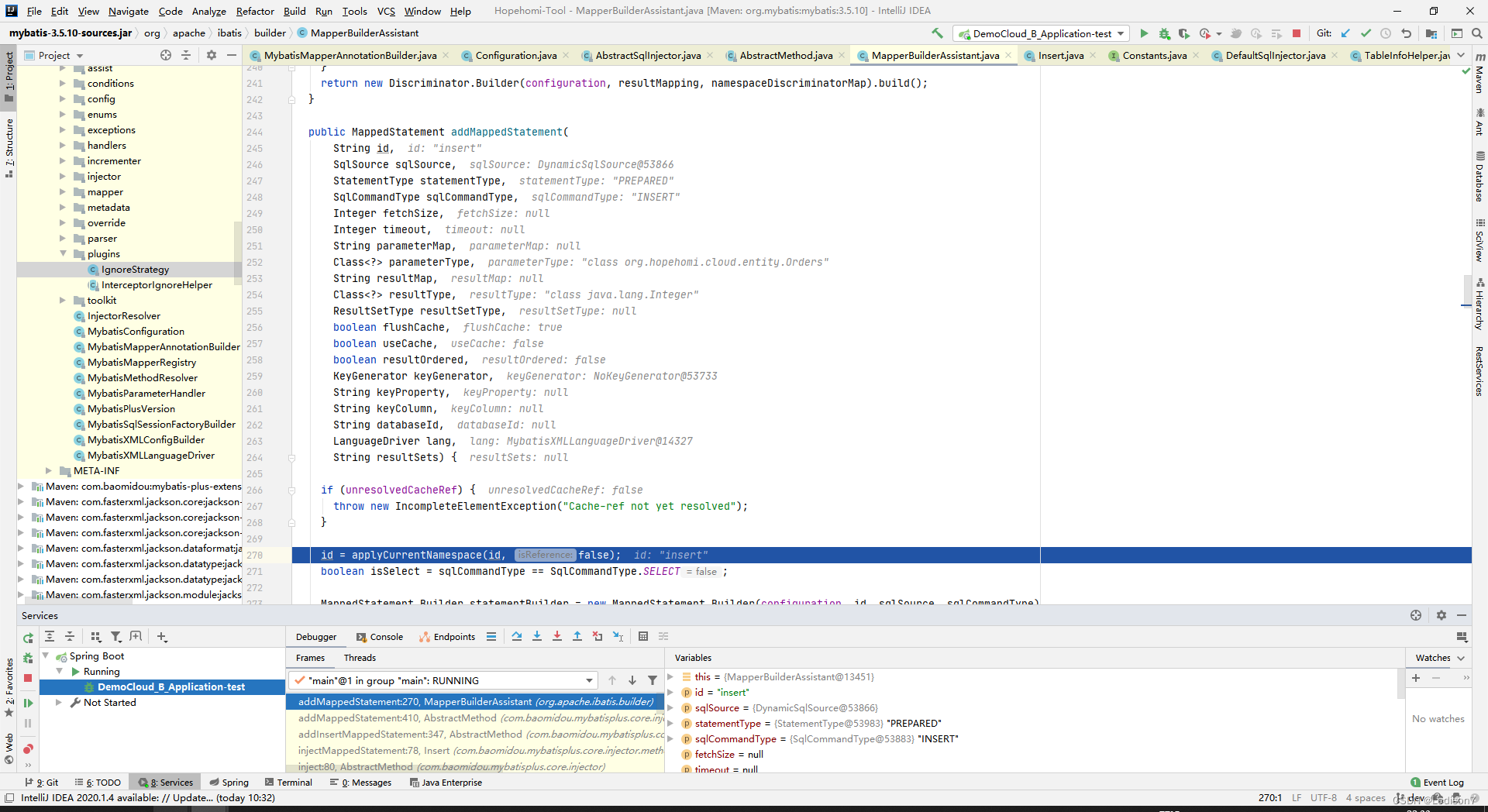Viewport: 1488px width, 812px height.
Task: Open Git Show History clock icon
Action: (x=1386, y=33)
